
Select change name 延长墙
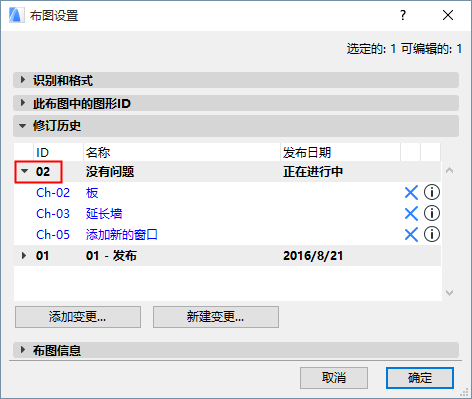click(x=104, y=214)
